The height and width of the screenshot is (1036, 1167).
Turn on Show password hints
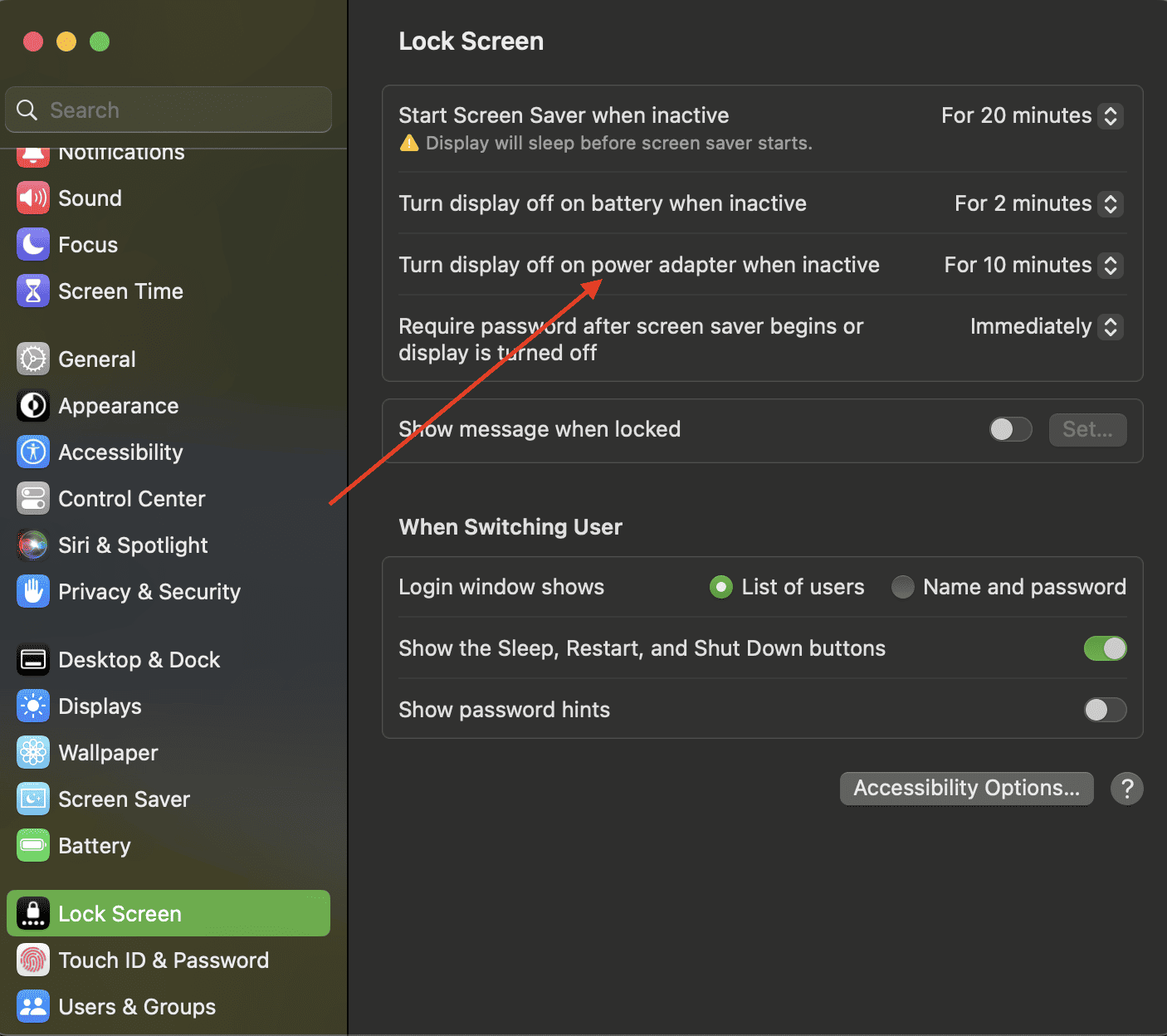tap(1105, 710)
